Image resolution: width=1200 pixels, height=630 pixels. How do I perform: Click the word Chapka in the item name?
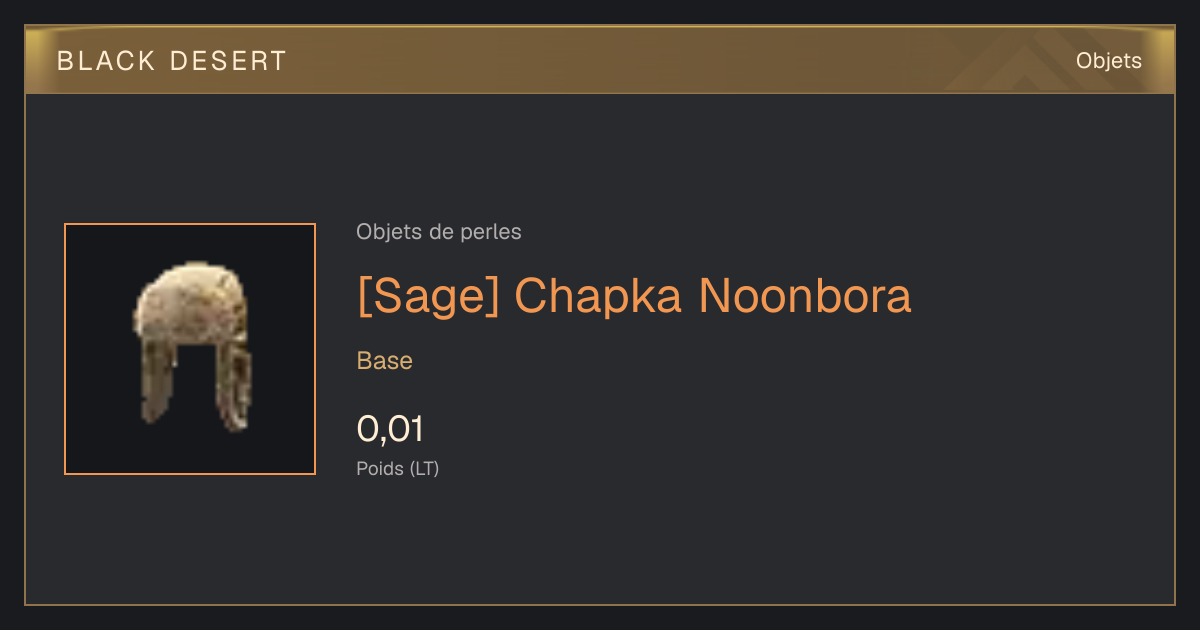click(598, 297)
